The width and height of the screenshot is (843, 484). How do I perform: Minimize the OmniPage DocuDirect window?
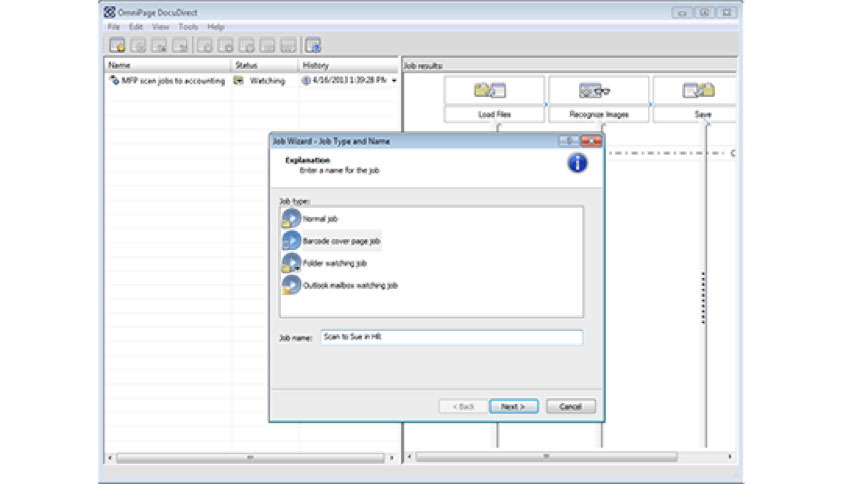[x=682, y=12]
